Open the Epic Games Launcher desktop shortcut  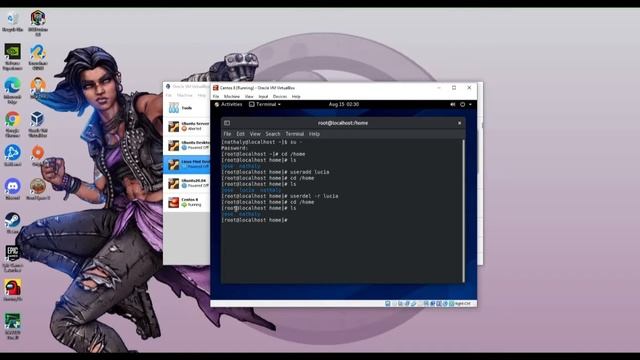point(13,258)
